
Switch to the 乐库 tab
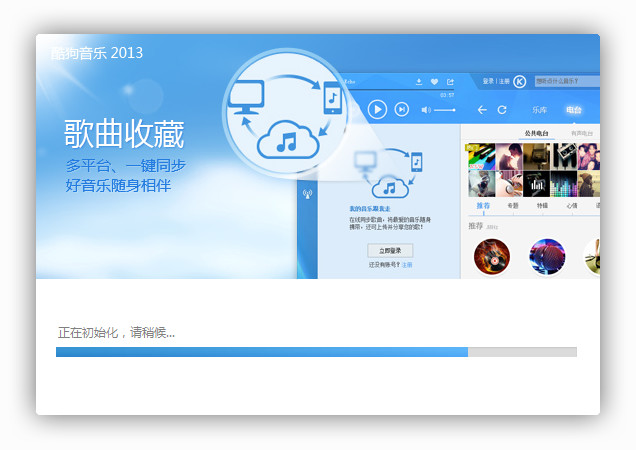pyautogui.click(x=539, y=110)
